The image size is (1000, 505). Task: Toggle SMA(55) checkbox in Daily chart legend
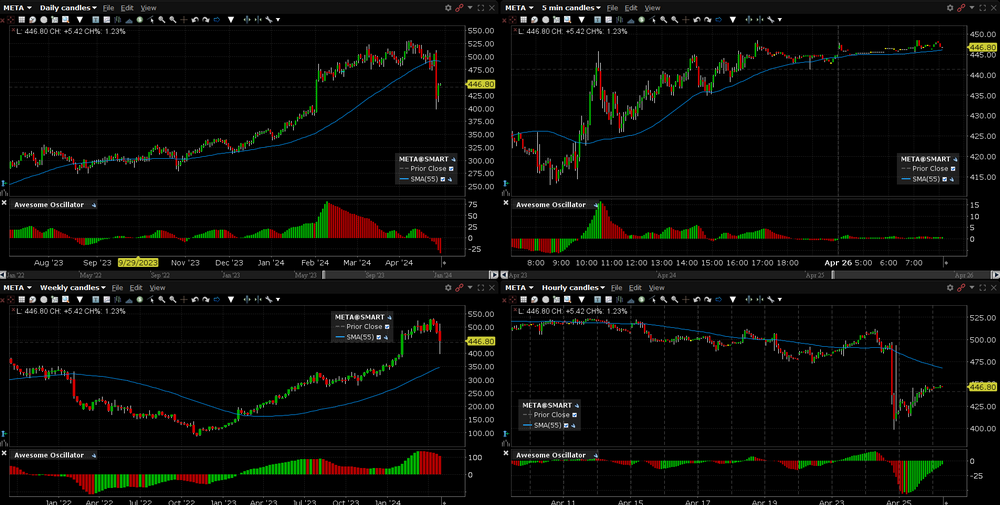(x=442, y=179)
